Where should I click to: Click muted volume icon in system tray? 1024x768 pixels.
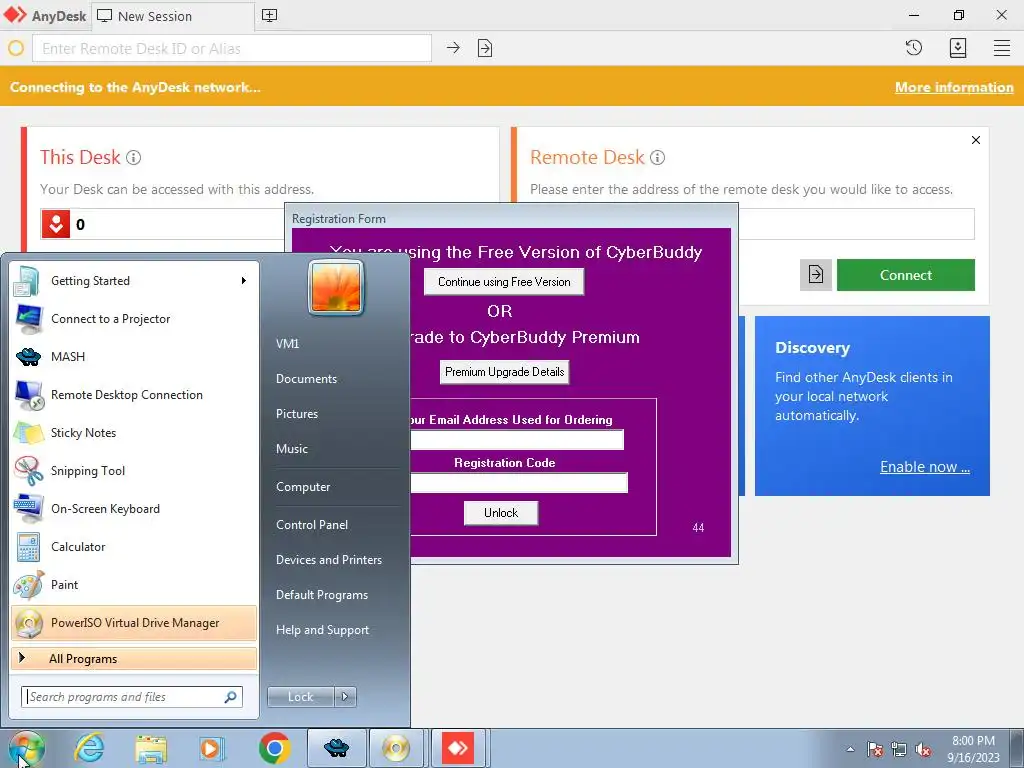pyautogui.click(x=923, y=749)
